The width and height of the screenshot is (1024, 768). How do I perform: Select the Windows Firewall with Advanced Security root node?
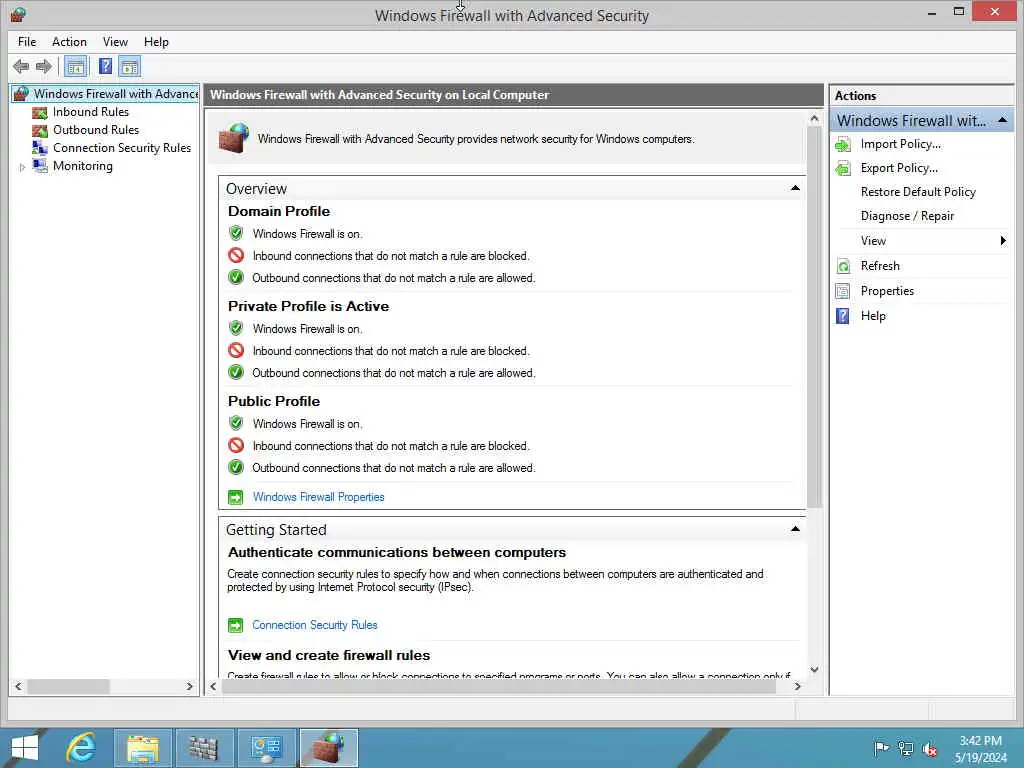coord(106,94)
